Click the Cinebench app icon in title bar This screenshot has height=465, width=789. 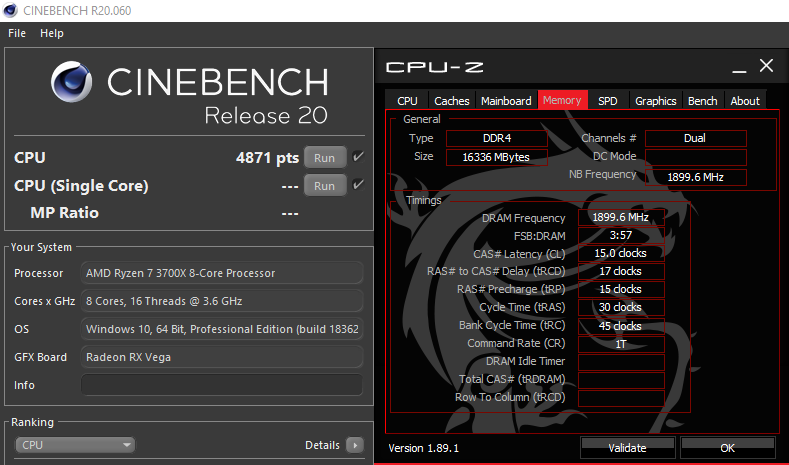coord(10,10)
